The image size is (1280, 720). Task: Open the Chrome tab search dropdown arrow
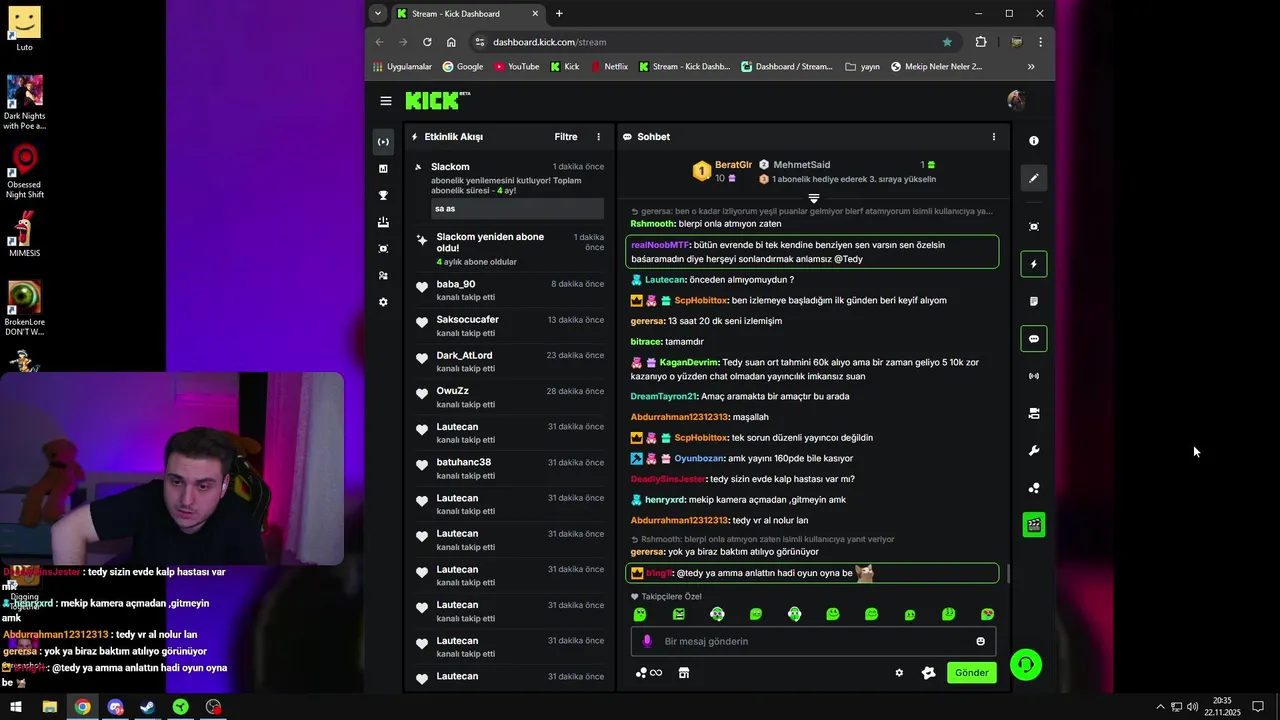(x=378, y=13)
